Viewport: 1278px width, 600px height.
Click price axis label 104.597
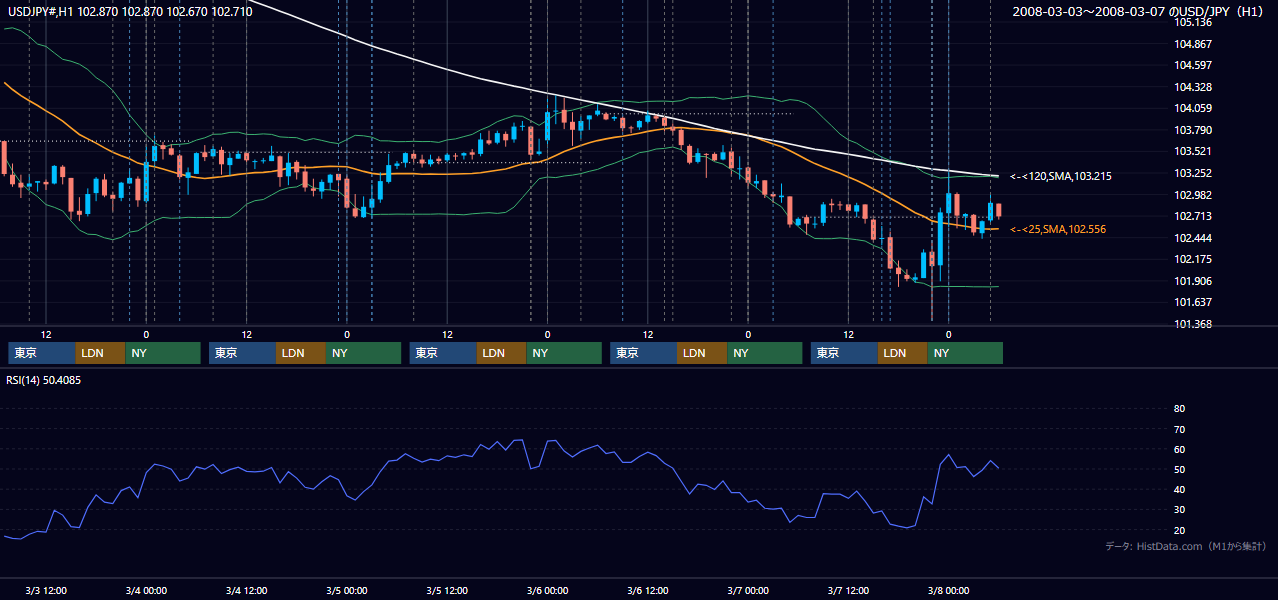coord(1193,65)
